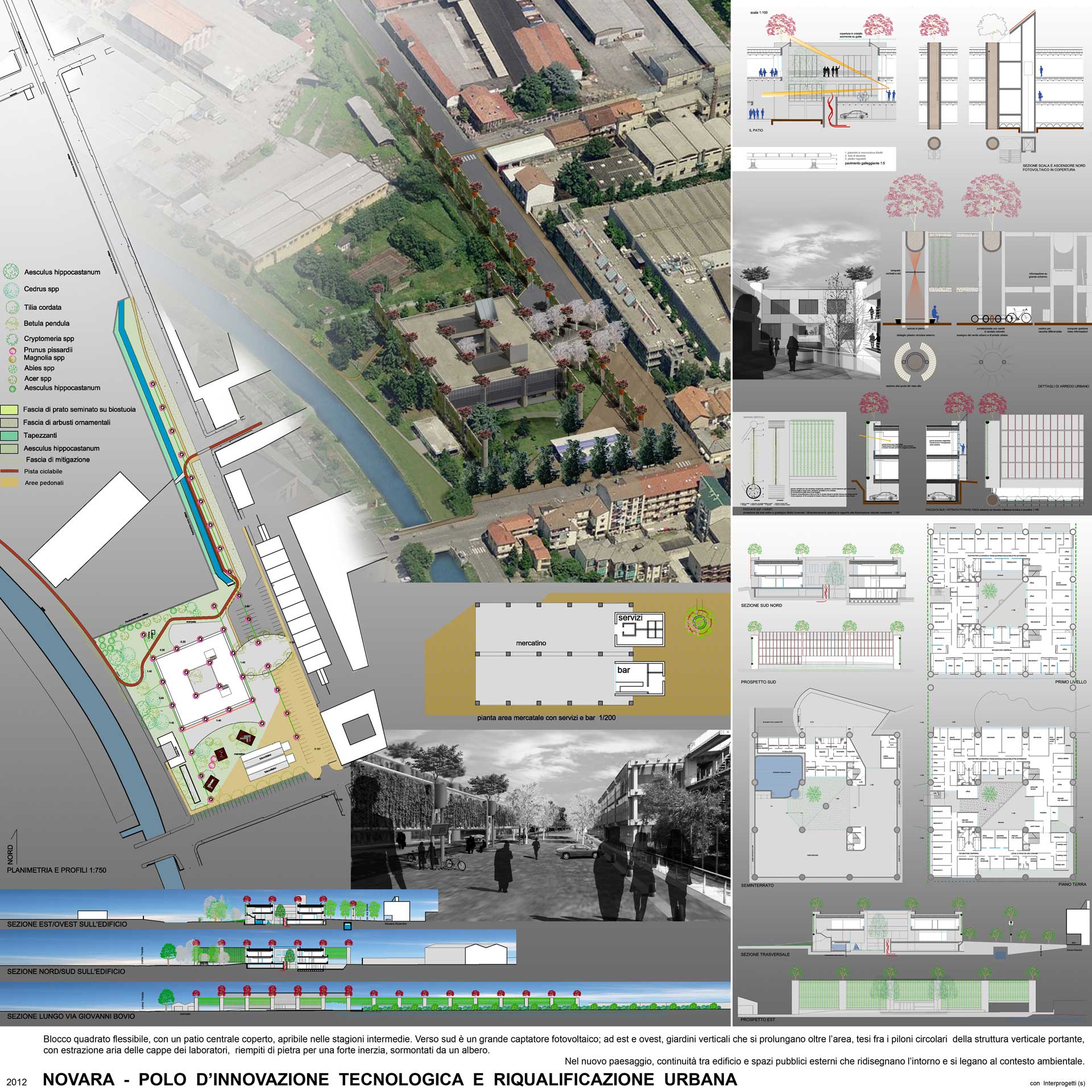Click the Cryptomeria spp tree symbol
Viewport: 1092px width, 1092px height.
point(12,340)
